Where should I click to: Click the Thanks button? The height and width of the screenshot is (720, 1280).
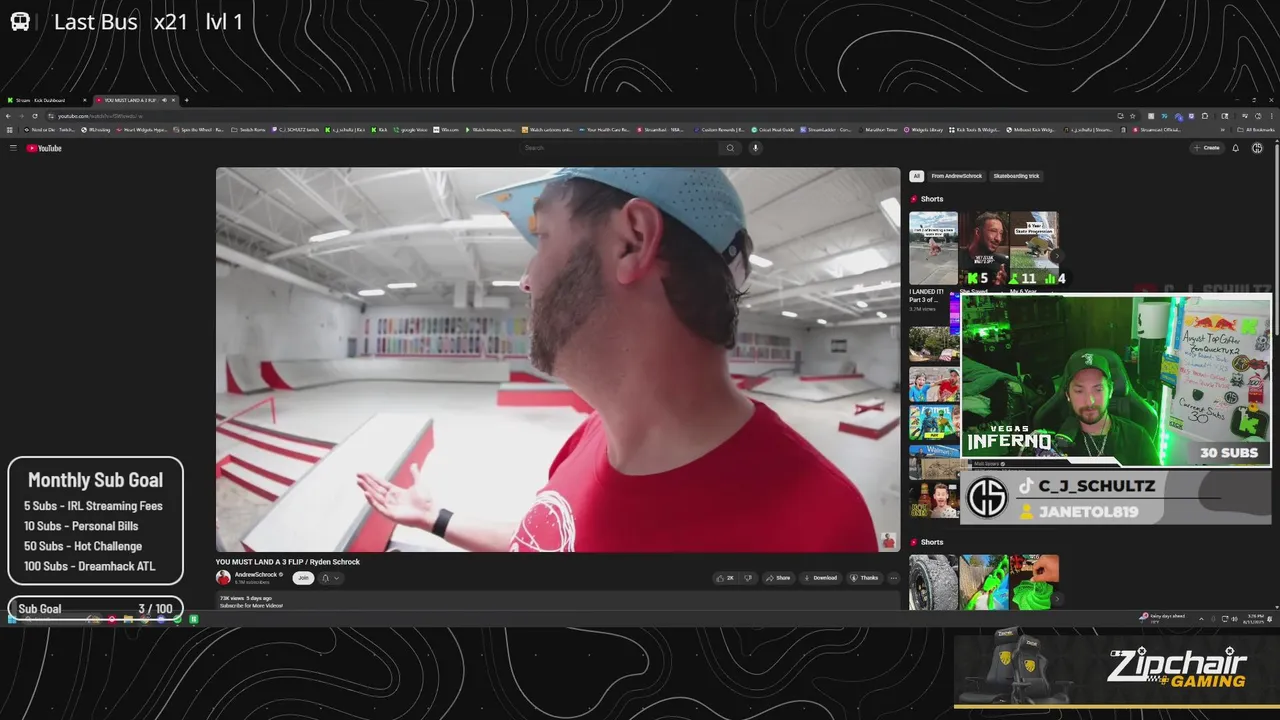click(865, 578)
